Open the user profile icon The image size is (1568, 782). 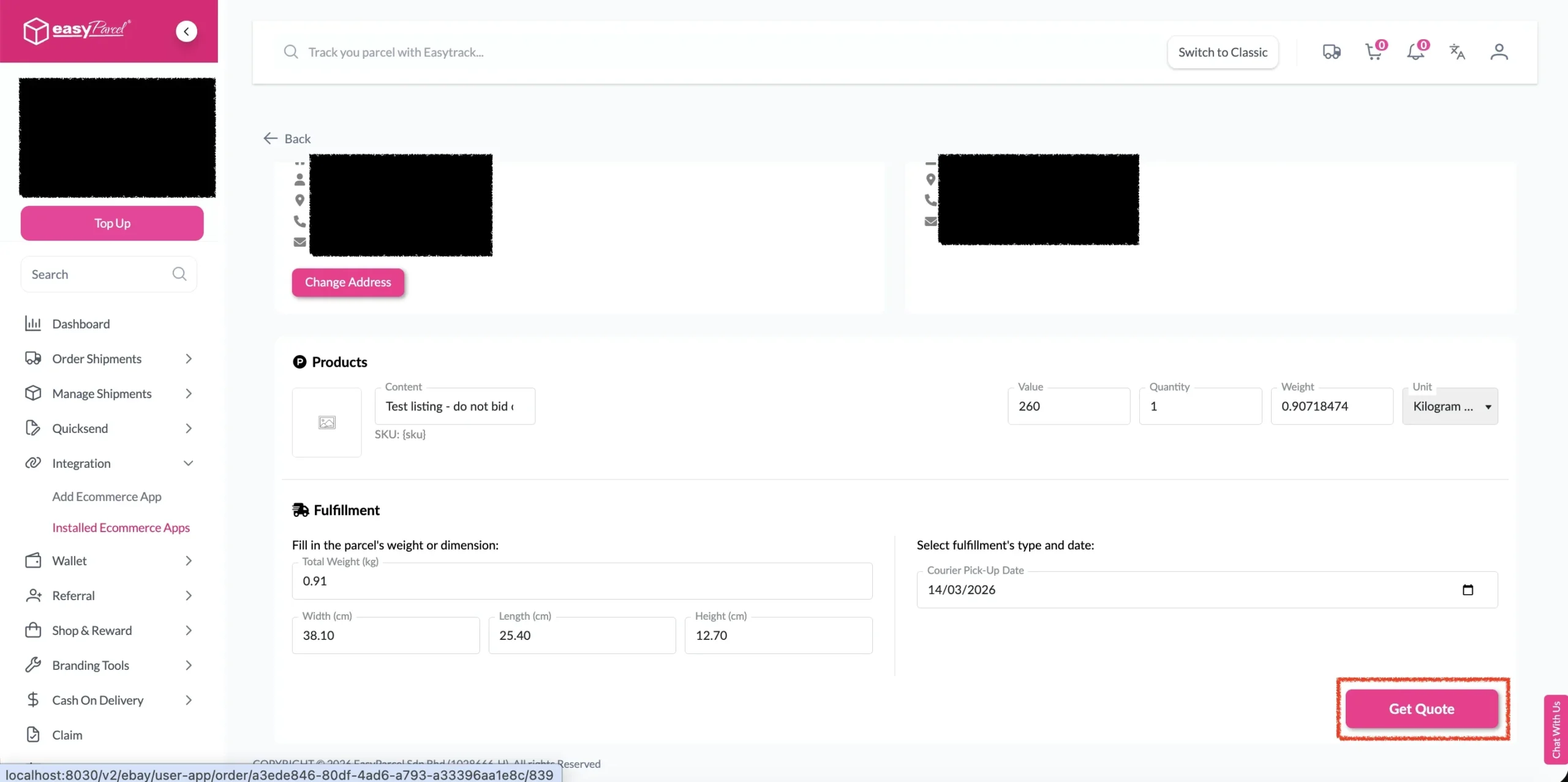point(1499,52)
